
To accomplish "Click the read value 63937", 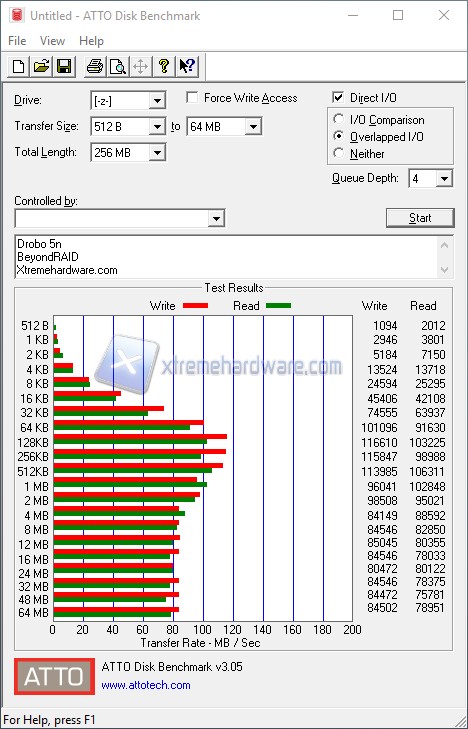I will (430, 412).
